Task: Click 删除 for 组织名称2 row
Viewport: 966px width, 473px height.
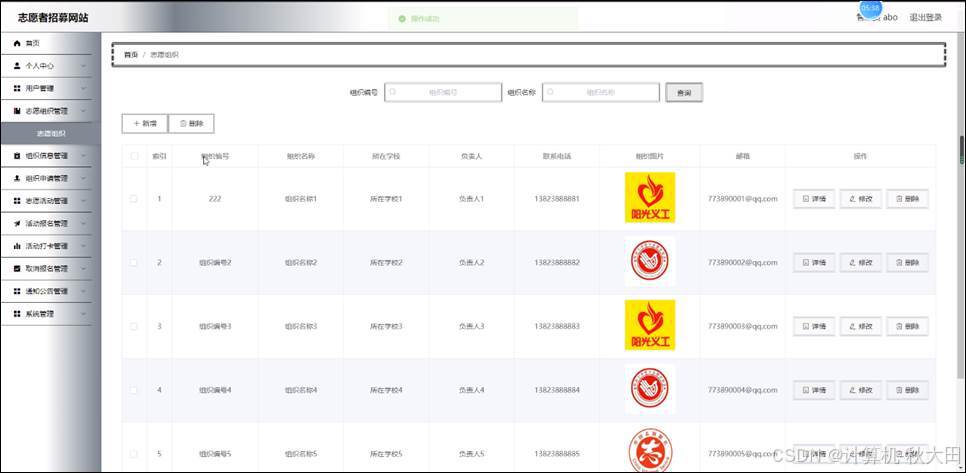Action: (907, 262)
